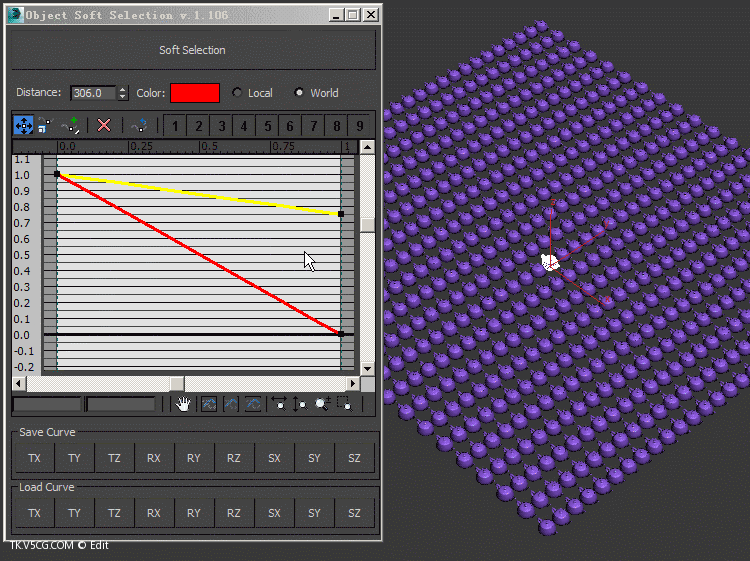
Task: Click the red X Delete point icon
Action: (x=104, y=126)
